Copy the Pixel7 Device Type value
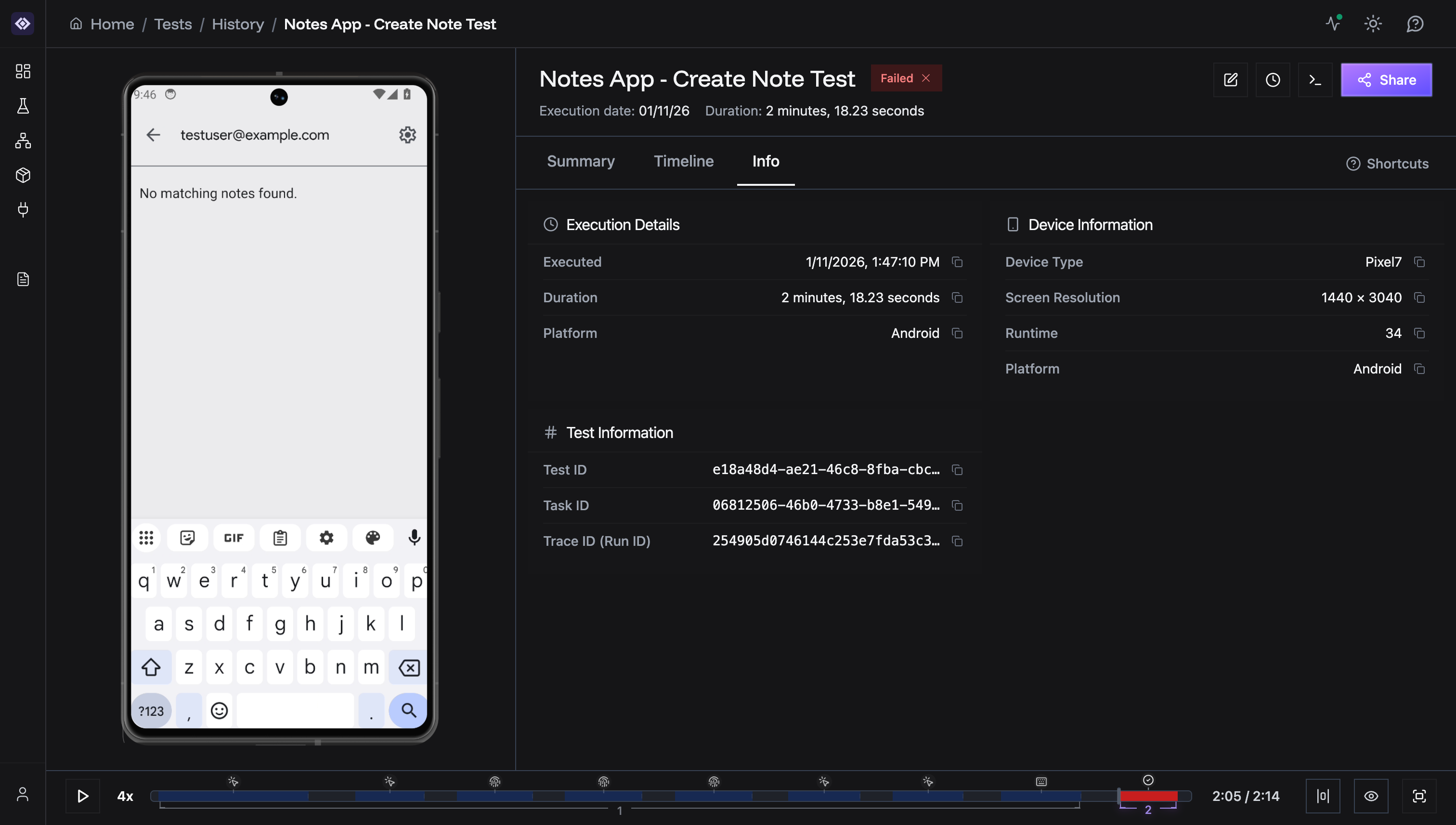1456x825 pixels. pos(1419,262)
